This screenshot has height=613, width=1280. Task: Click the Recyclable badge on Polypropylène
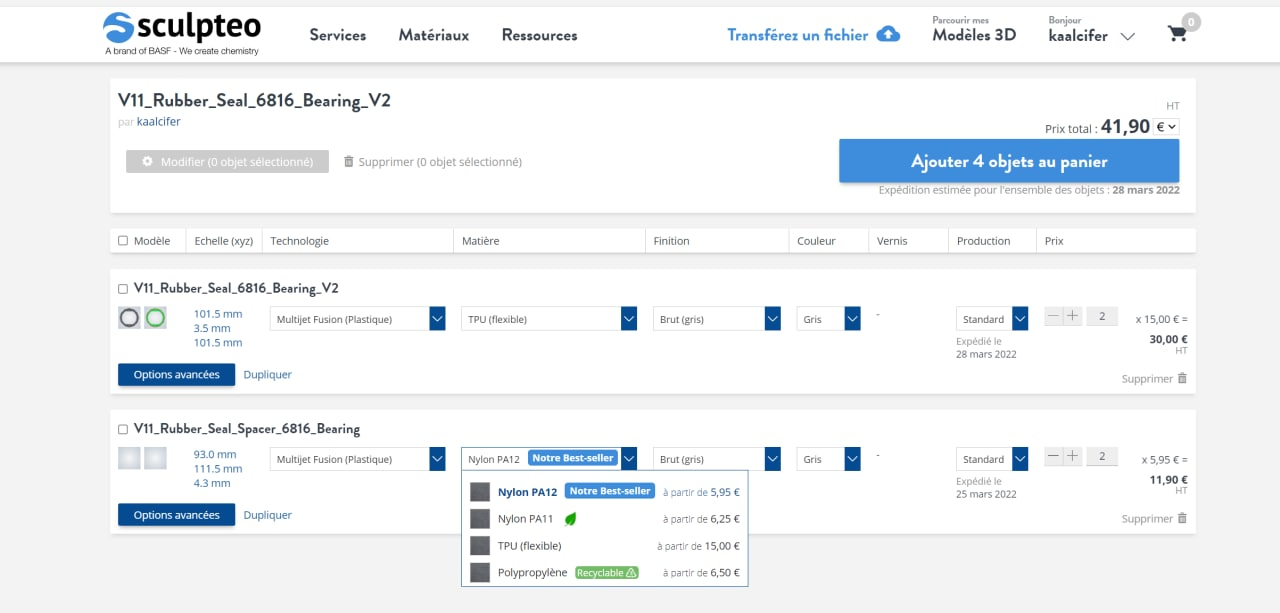click(607, 573)
